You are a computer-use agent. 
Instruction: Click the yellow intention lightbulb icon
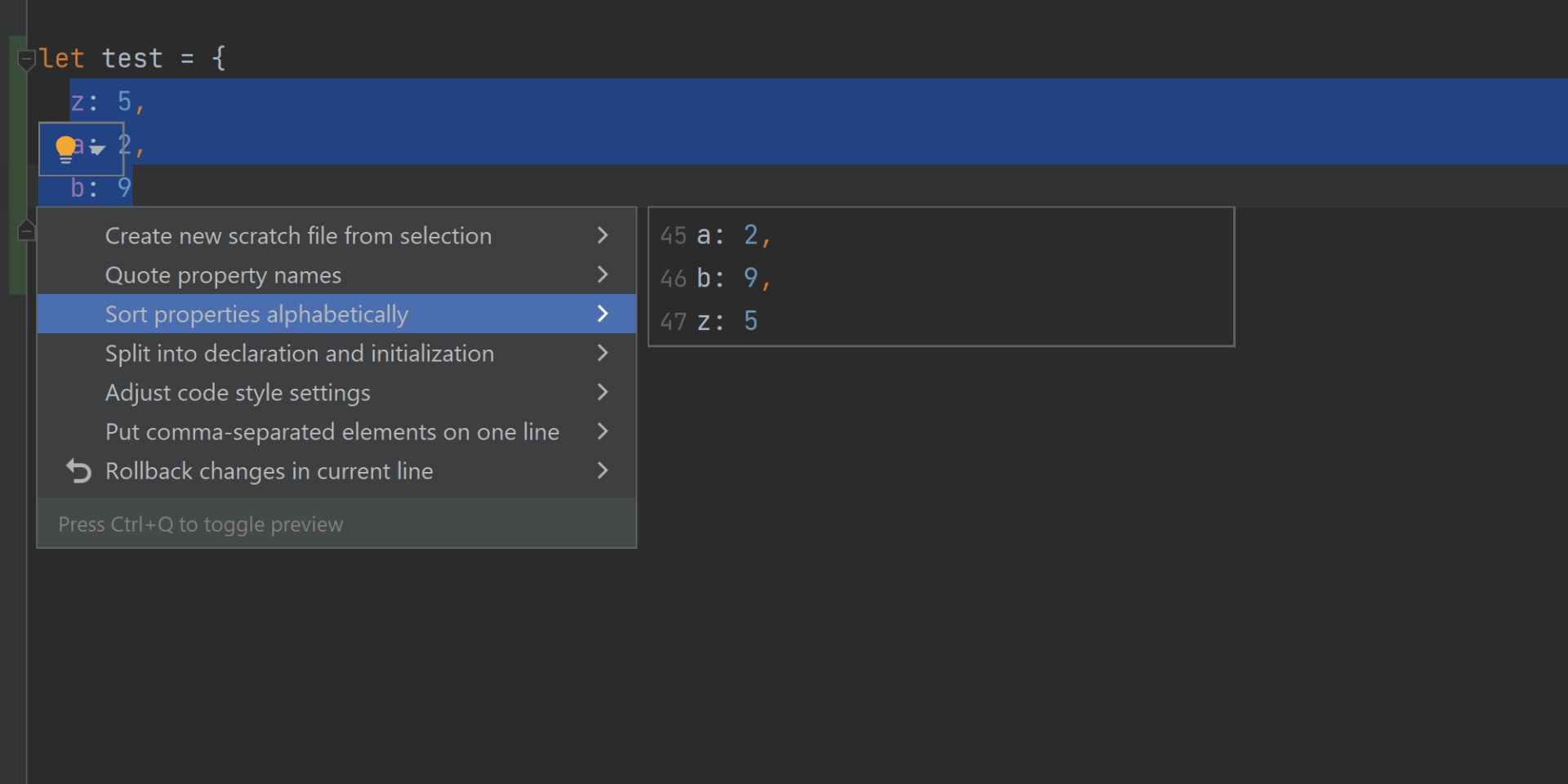65,149
